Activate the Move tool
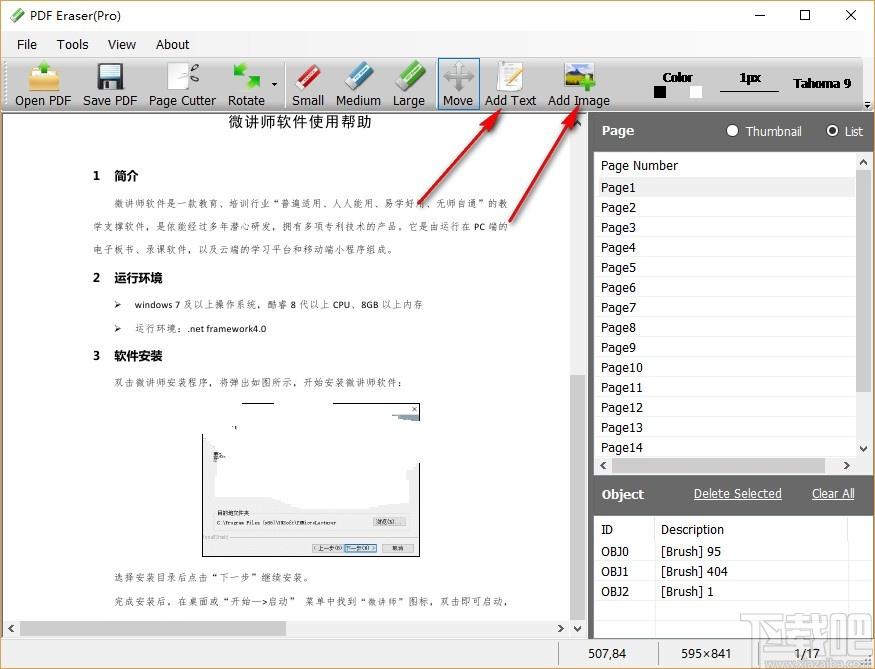The image size is (875, 669). [x=458, y=84]
